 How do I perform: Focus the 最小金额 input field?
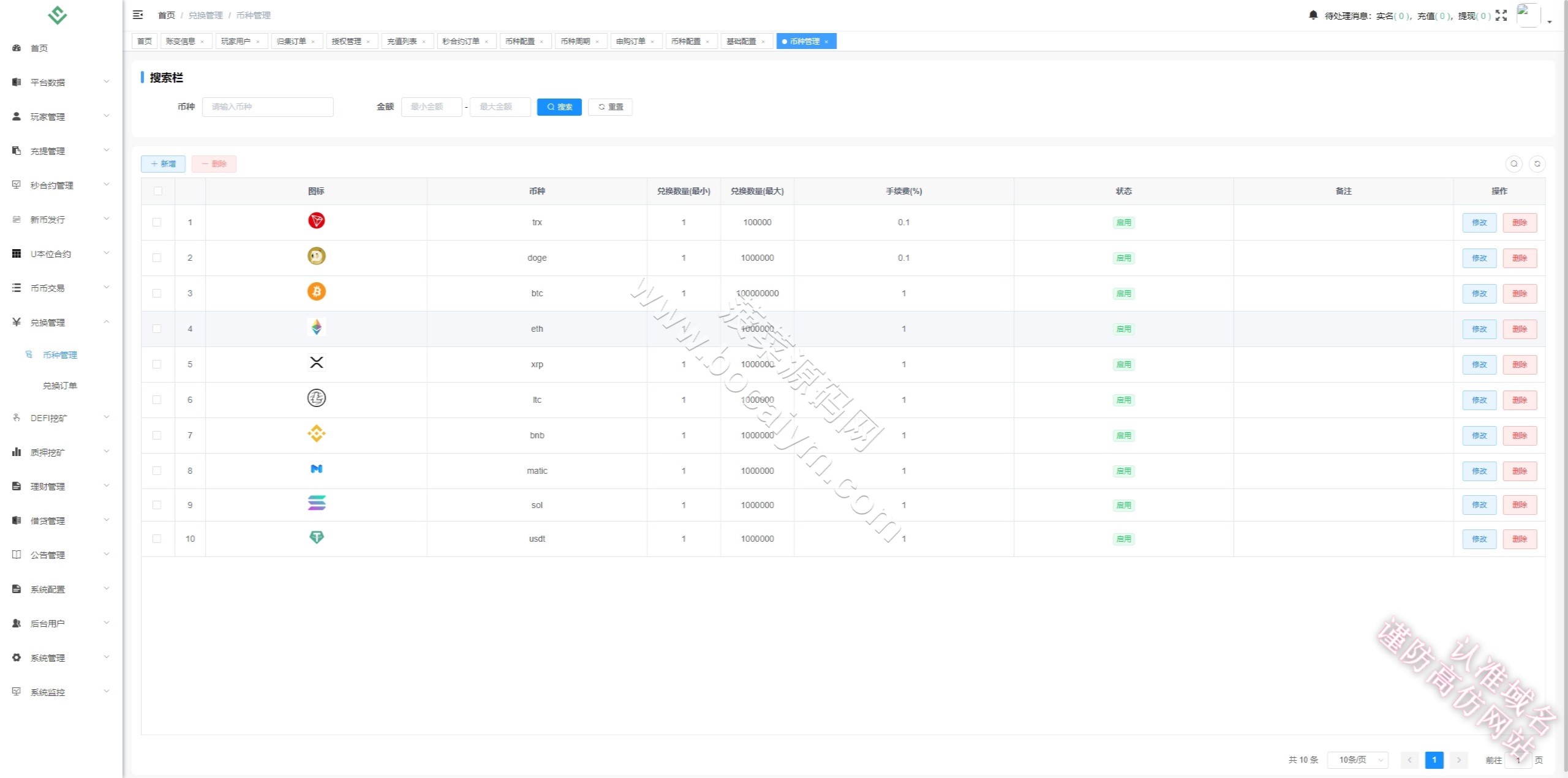tap(431, 107)
